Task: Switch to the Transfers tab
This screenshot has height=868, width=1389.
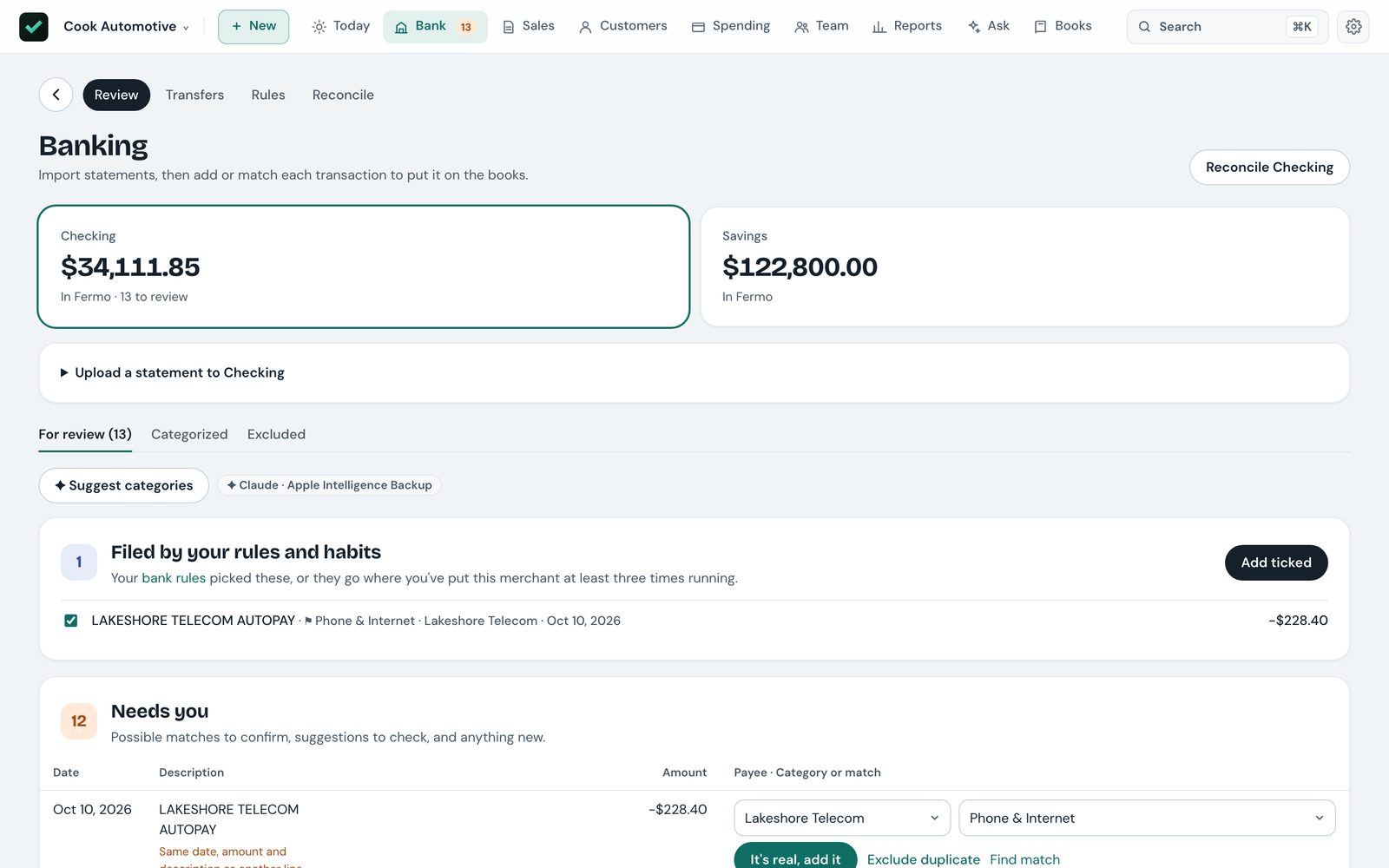Action: (194, 95)
